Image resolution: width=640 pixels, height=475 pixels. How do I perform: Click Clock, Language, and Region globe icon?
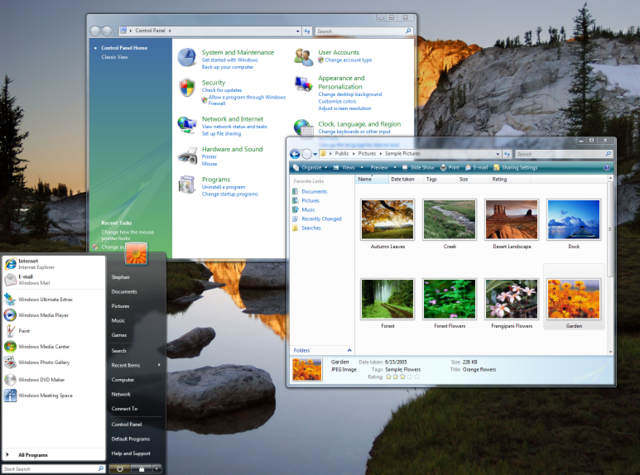pyautogui.click(x=303, y=127)
